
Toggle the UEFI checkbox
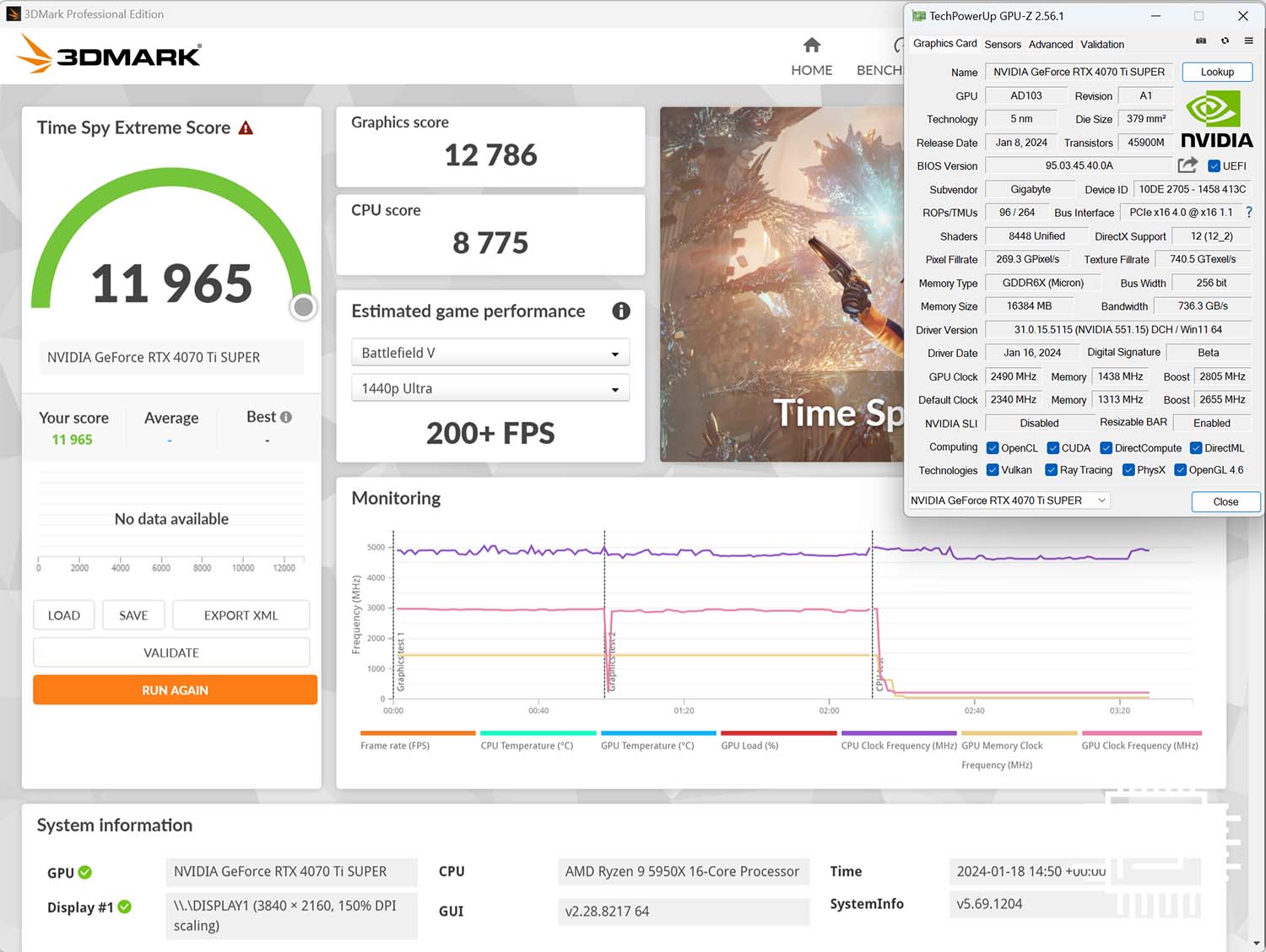1214,166
